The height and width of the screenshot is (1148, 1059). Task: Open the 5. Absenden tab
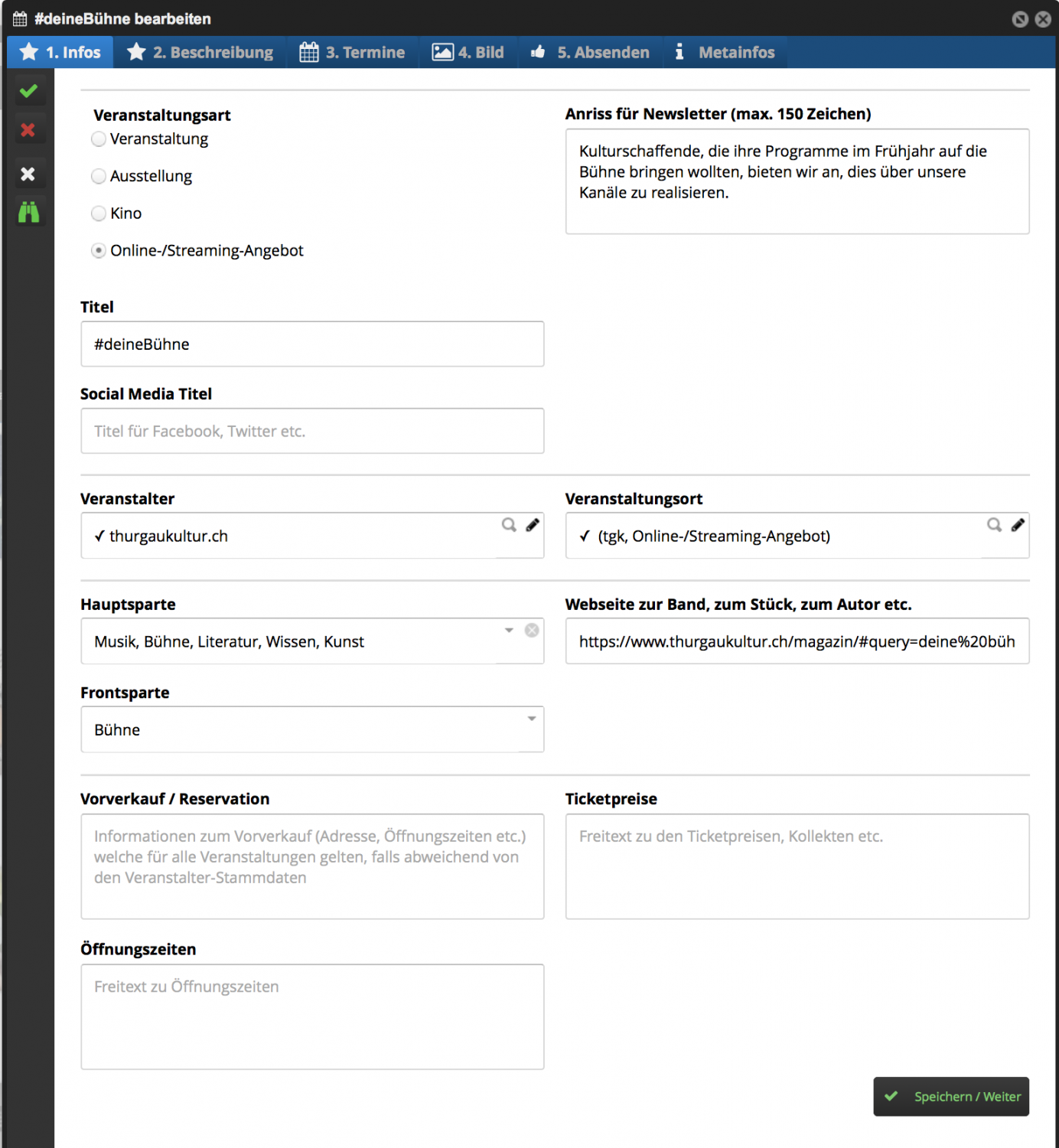tap(591, 52)
